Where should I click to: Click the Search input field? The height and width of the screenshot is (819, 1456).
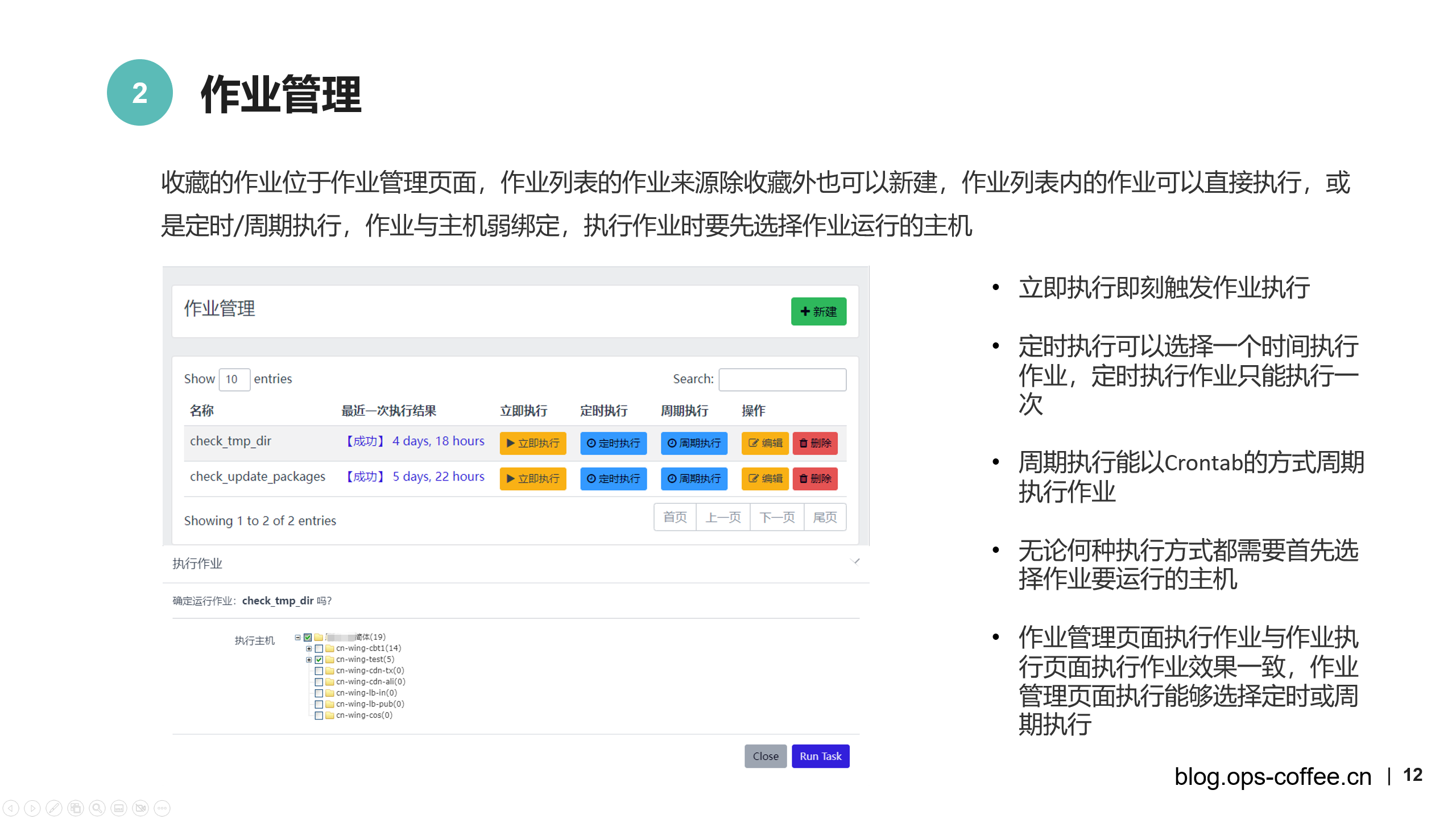click(782, 379)
